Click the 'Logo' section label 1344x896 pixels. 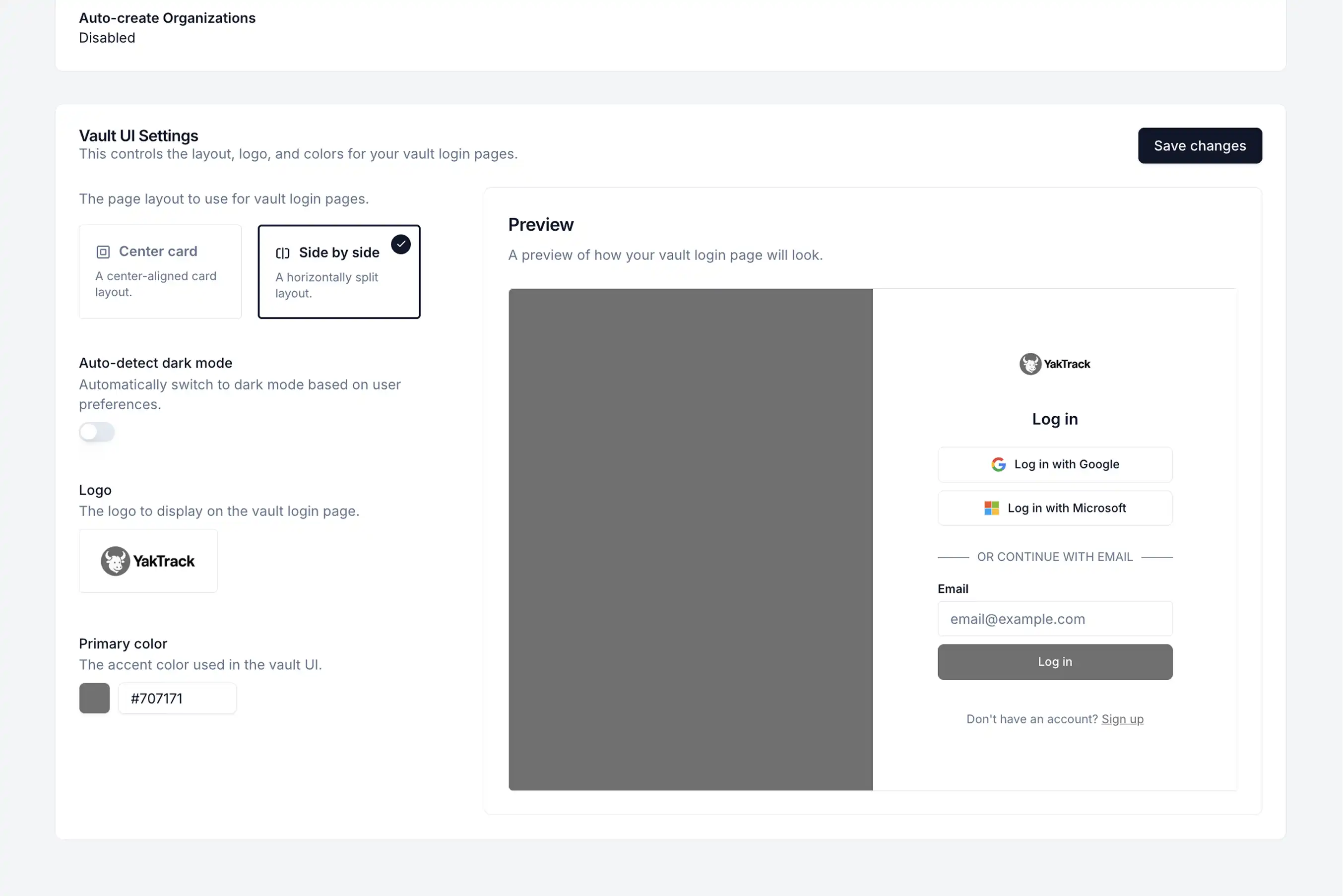(95, 490)
